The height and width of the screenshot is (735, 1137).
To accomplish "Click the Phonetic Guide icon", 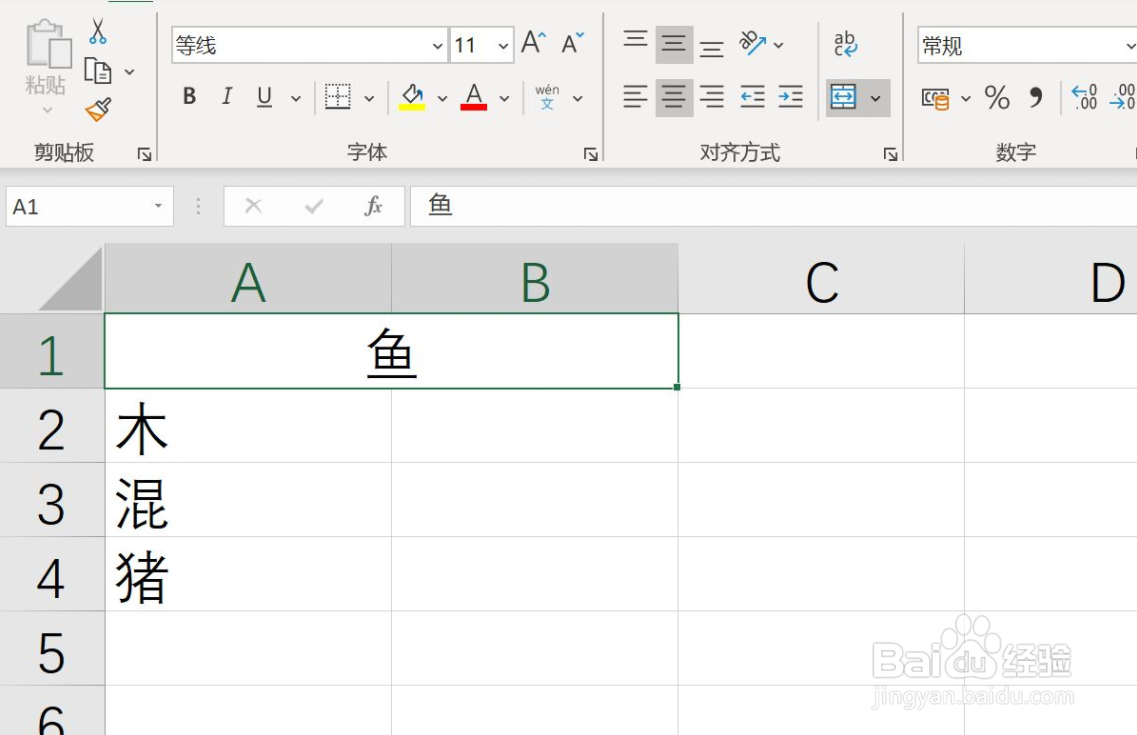I will pos(547,96).
